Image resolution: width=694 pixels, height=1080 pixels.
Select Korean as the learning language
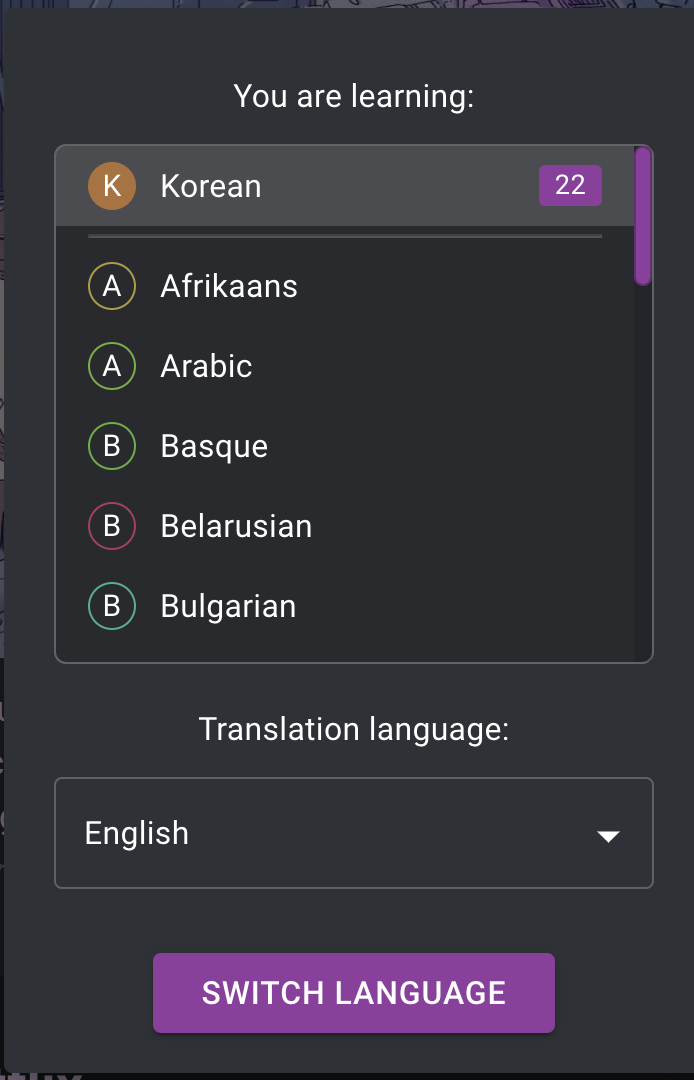coord(345,186)
